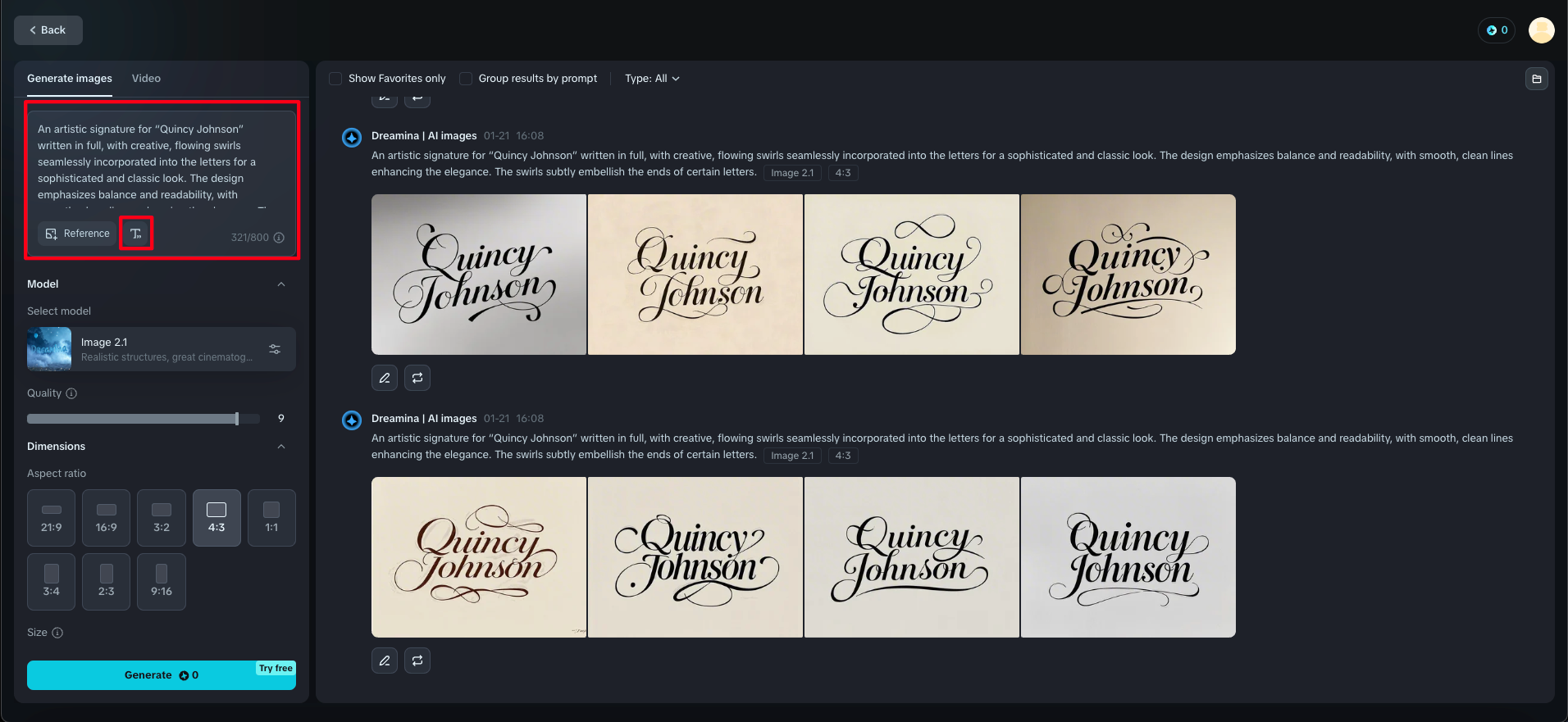Select the 4:3 aspect ratio option
This screenshot has height=722, width=1568.
[217, 518]
